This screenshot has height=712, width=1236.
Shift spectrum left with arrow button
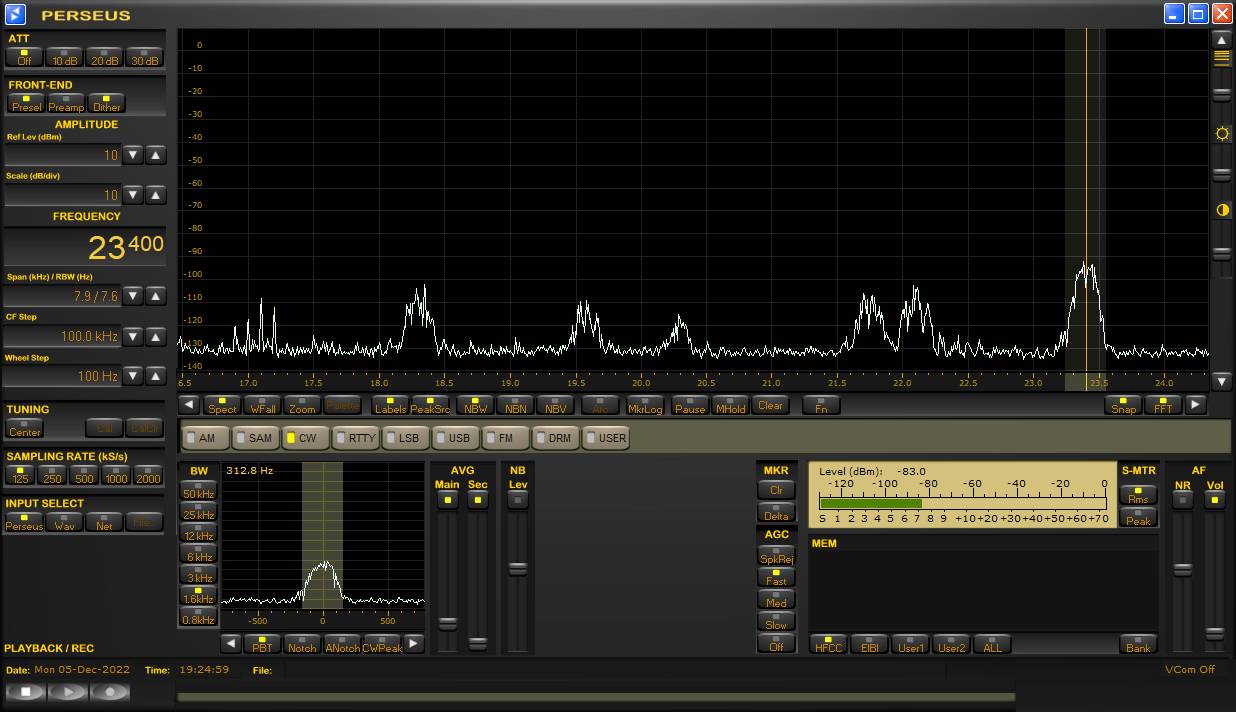coord(189,405)
